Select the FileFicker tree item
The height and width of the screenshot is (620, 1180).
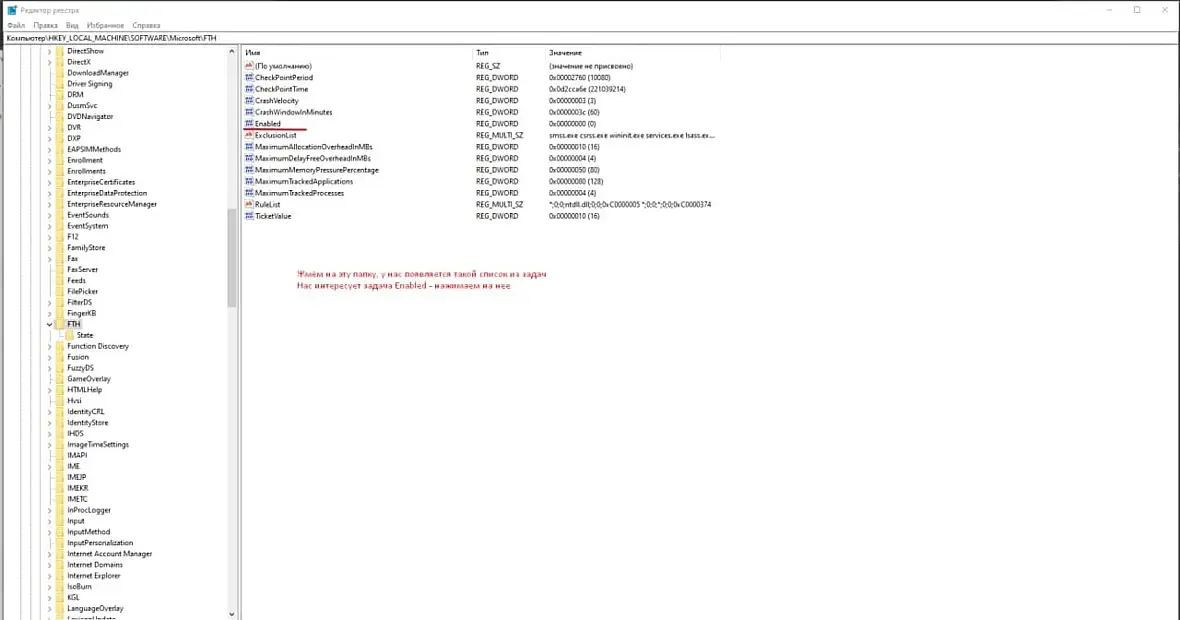[x=82, y=291]
